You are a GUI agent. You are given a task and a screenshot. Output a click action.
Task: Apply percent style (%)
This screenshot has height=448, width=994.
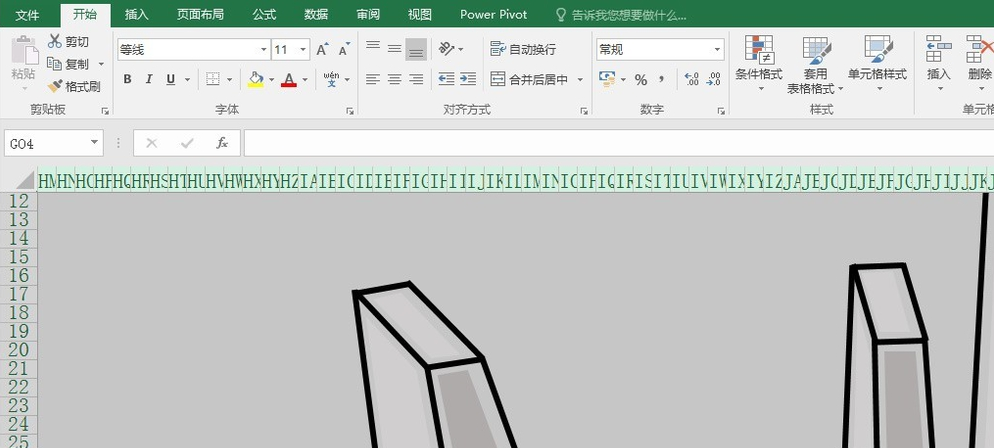(x=641, y=80)
